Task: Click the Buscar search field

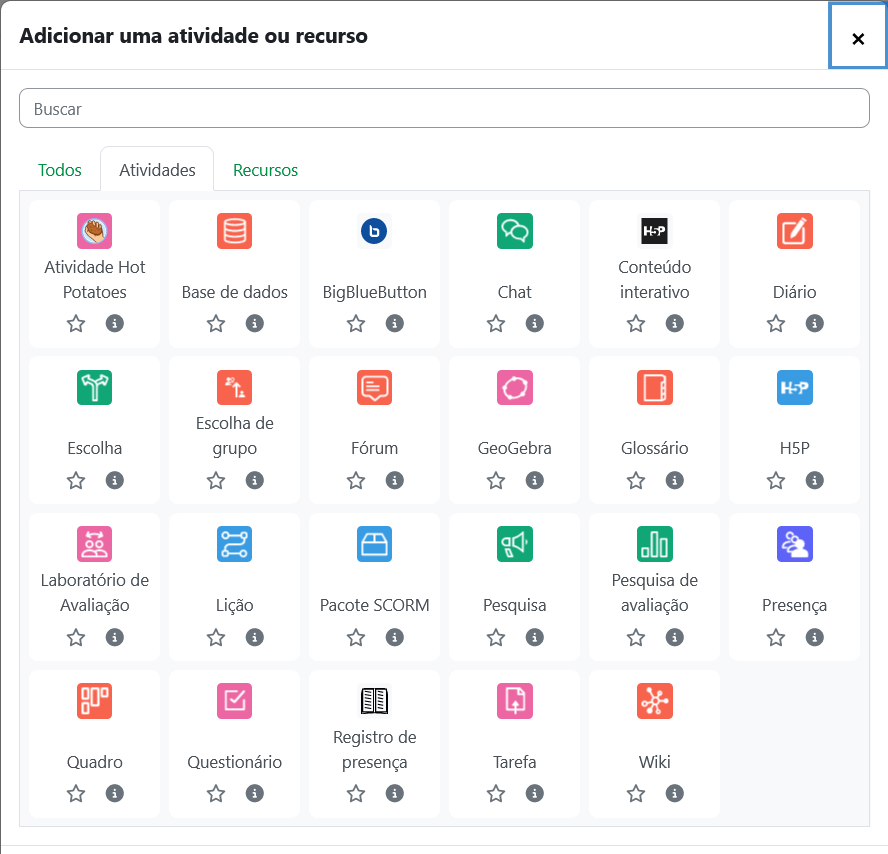Action: click(x=444, y=108)
